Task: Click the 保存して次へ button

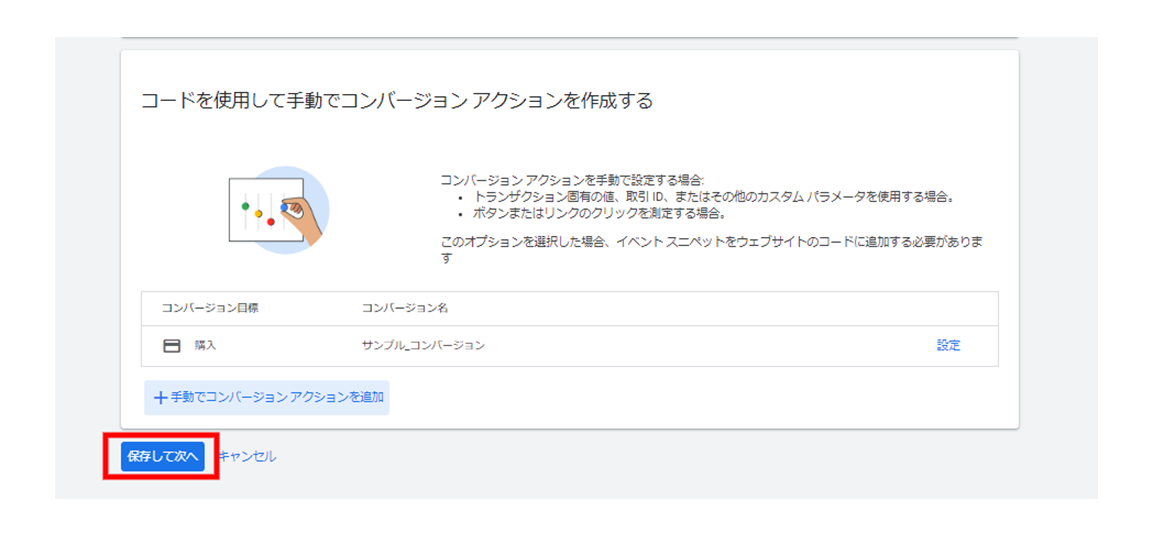Action: [162, 456]
